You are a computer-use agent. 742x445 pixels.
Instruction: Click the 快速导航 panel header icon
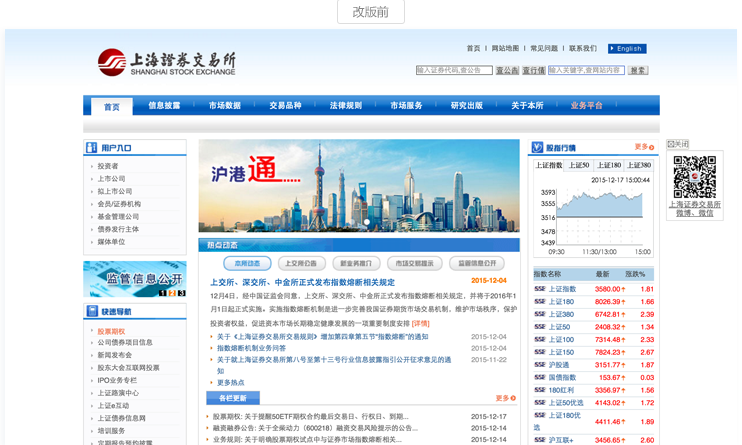point(92,311)
